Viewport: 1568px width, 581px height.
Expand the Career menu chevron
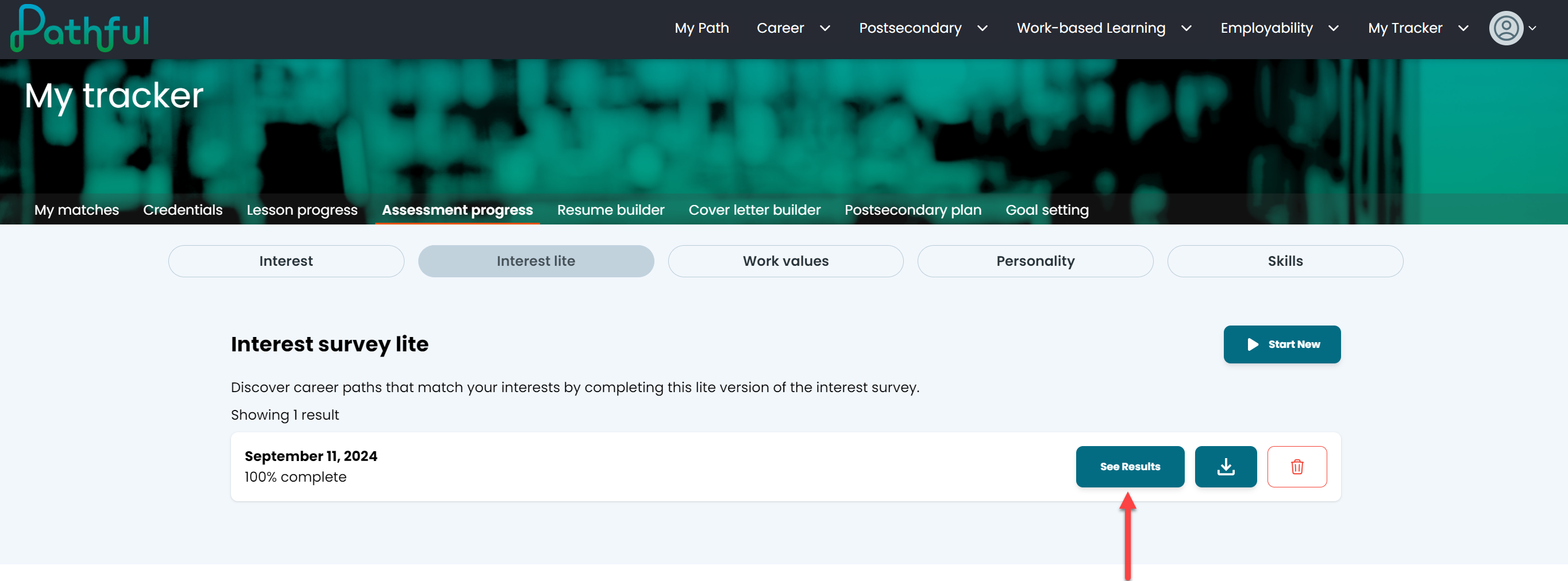point(825,29)
